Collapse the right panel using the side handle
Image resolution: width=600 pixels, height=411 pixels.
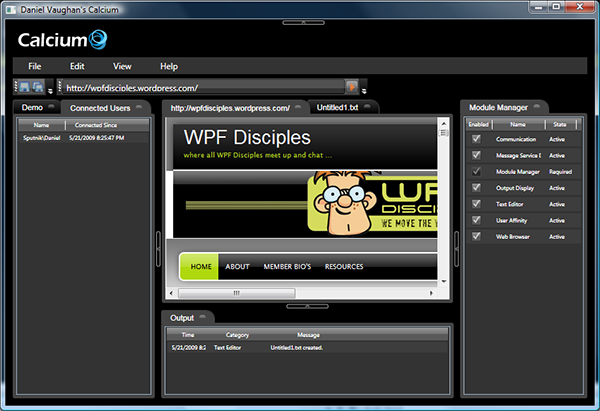456,249
